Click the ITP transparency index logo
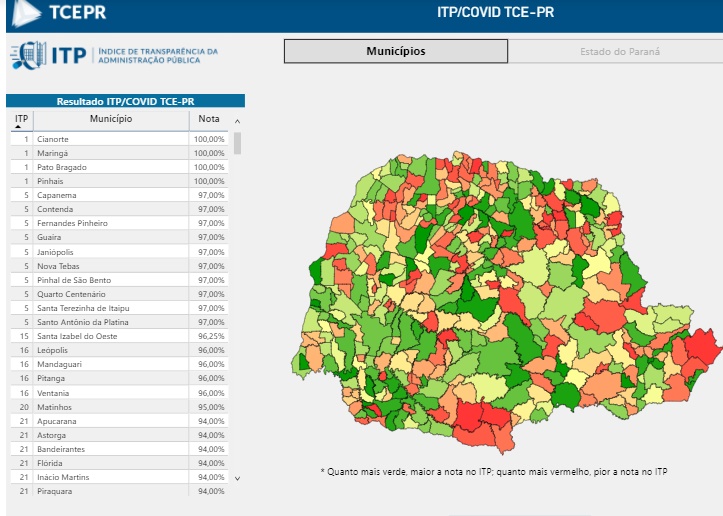Image resolution: width=723 pixels, height=516 pixels. [x=114, y=55]
